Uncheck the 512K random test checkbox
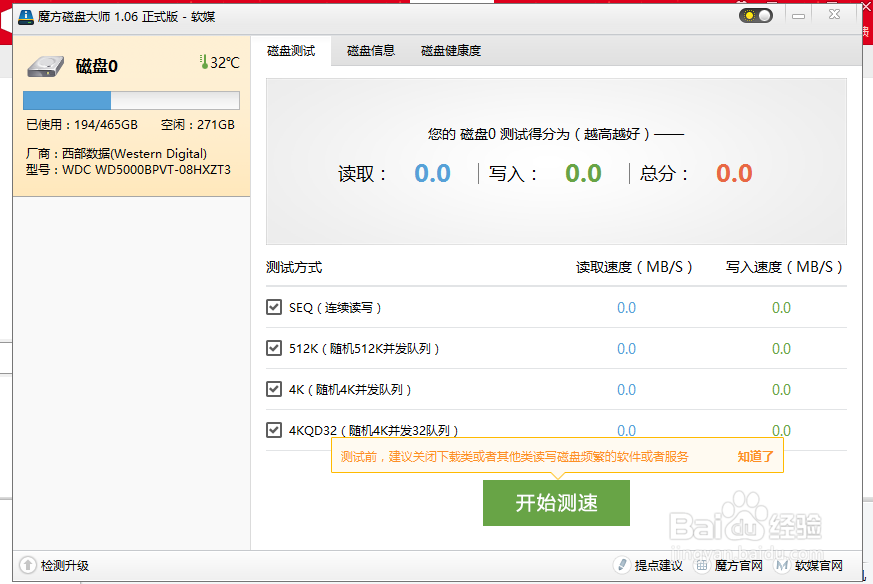Viewport: 873px width, 584px height. (273, 348)
